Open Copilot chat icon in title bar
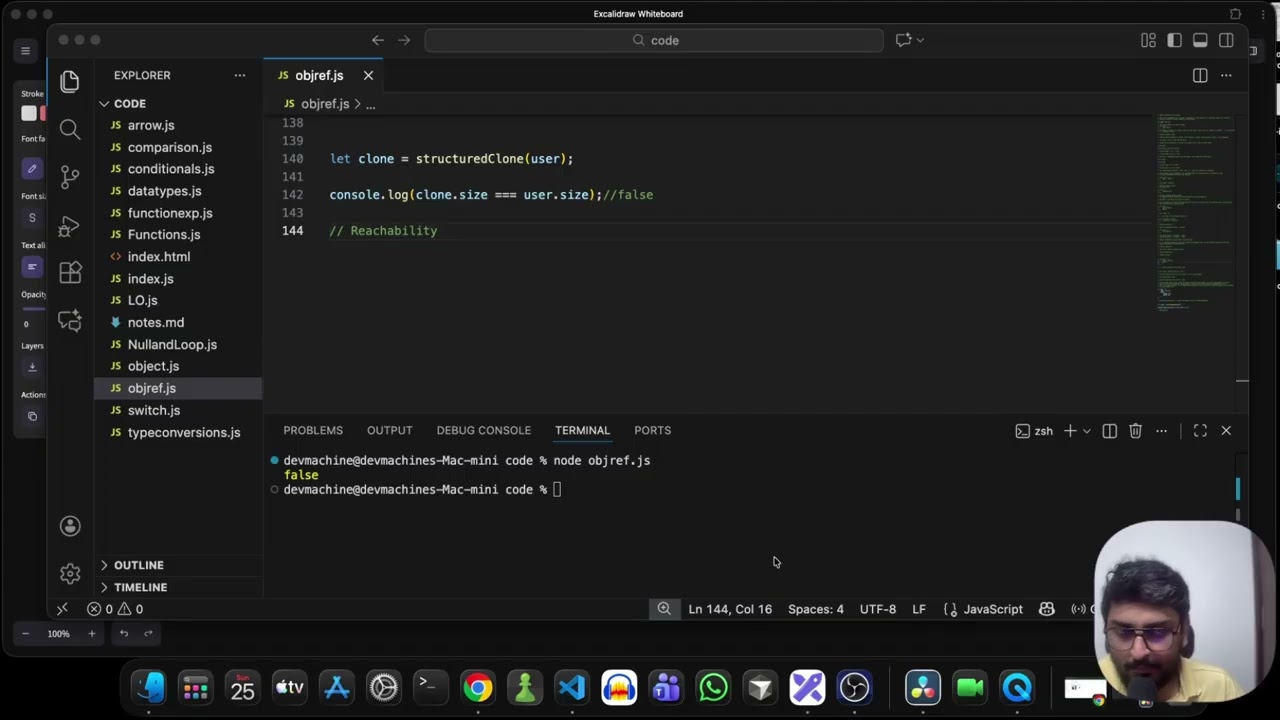Screen dimensions: 1280x720 [903, 40]
